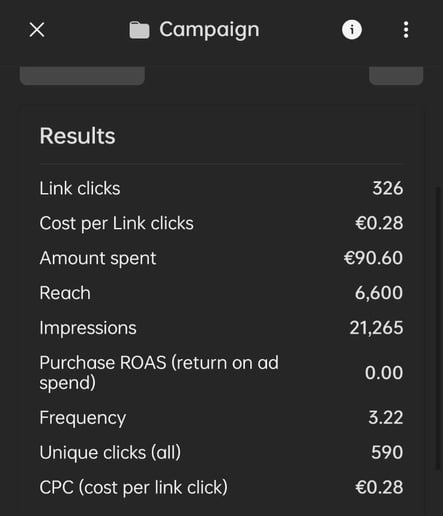The height and width of the screenshot is (516, 443).
Task: Tap the Results section heading
Action: [77, 136]
